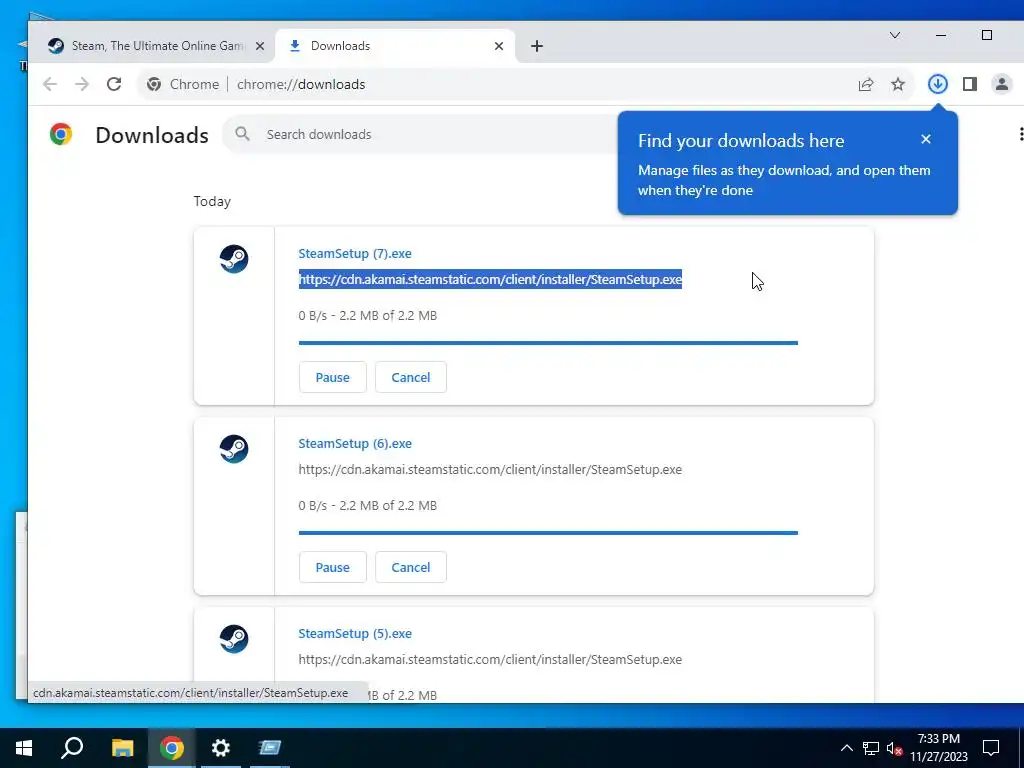The image size is (1024, 768).
Task: Open the profile avatar menu
Action: [x=1001, y=84]
